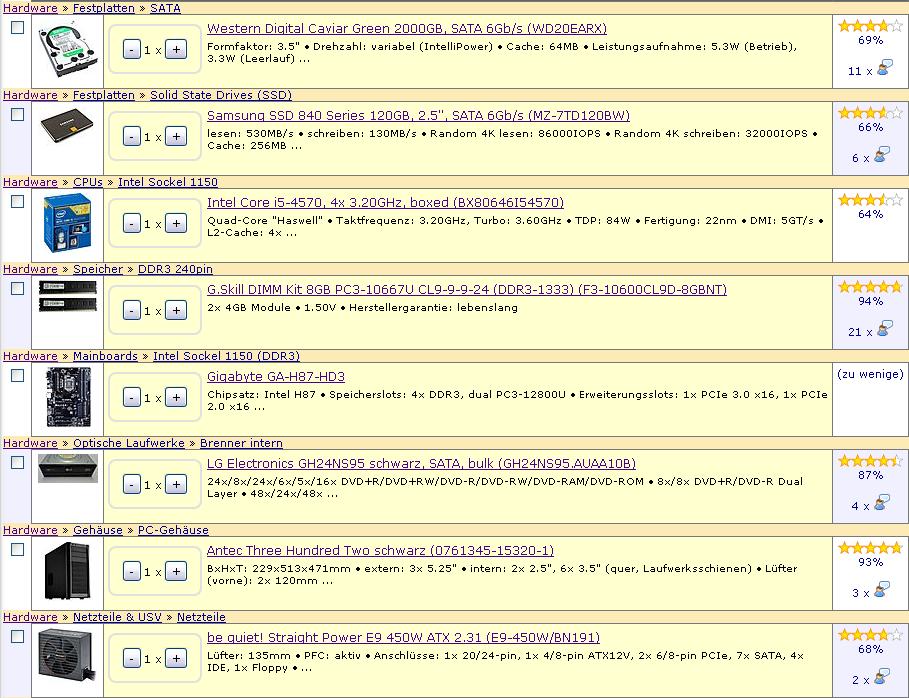Open the 3 reviews icon for Antec case
The width and height of the screenshot is (909, 698).
pos(882,590)
